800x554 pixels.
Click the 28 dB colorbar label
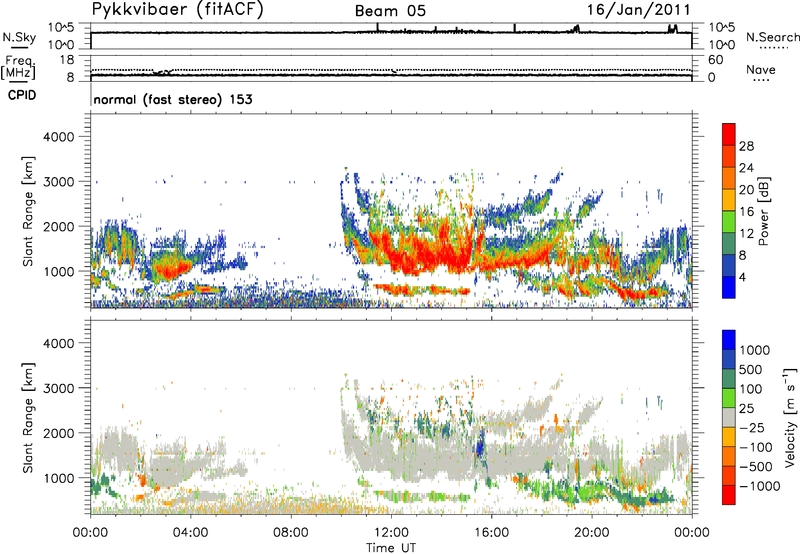click(746, 146)
